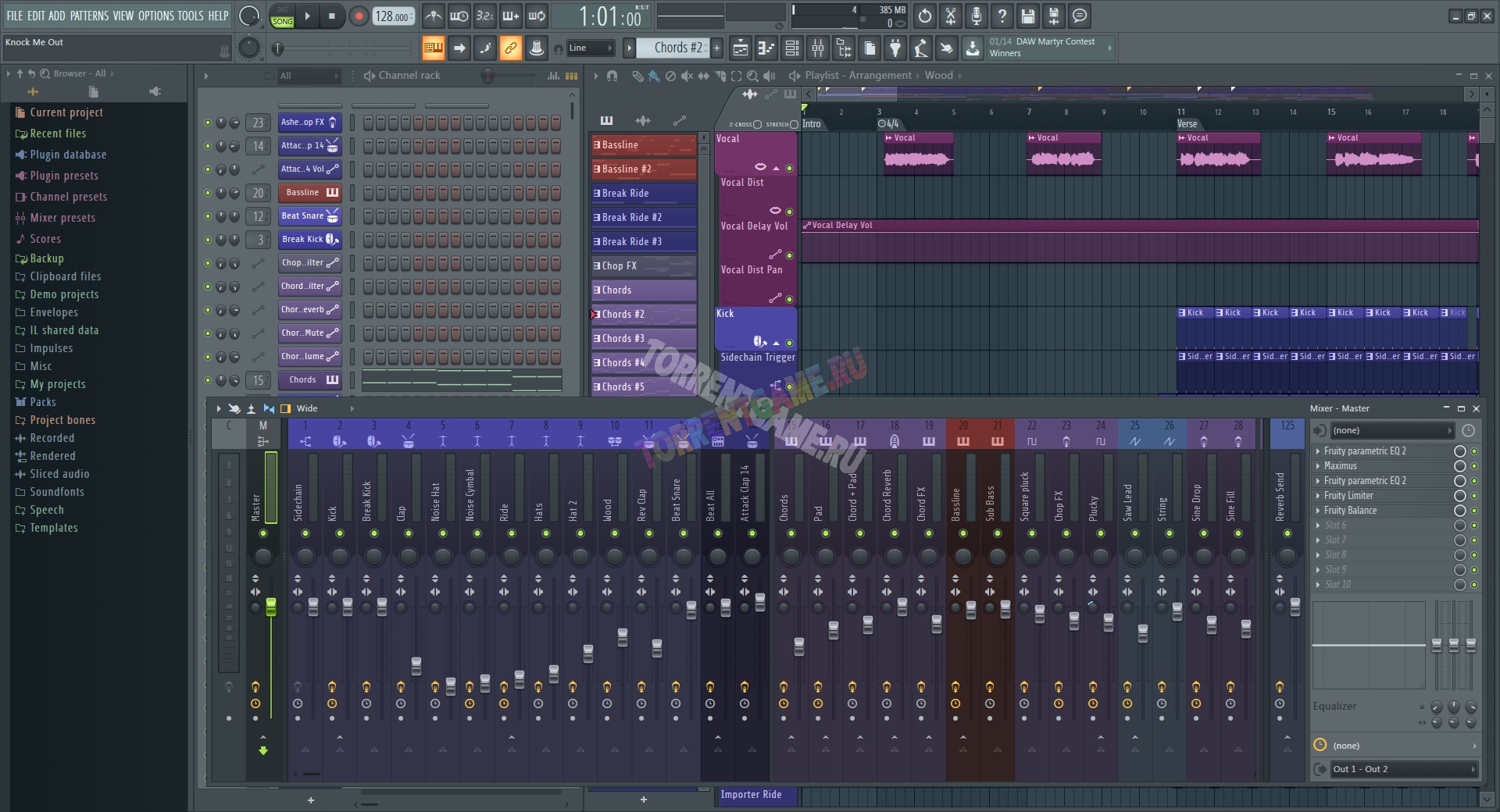Screen dimensions: 1500x812
Task: Select the Chords #3 pattern
Action: [x=643, y=339]
